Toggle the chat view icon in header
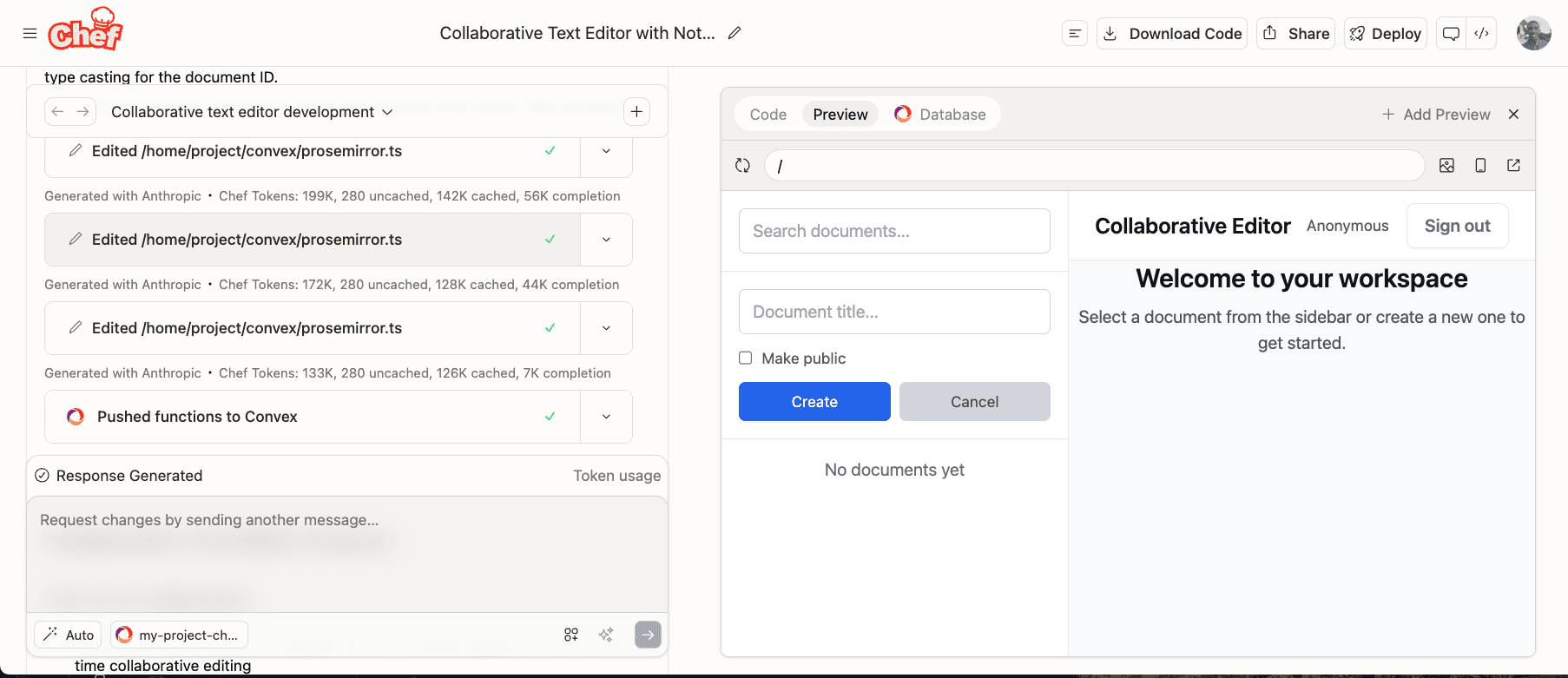This screenshot has height=678, width=1568. (x=1451, y=33)
